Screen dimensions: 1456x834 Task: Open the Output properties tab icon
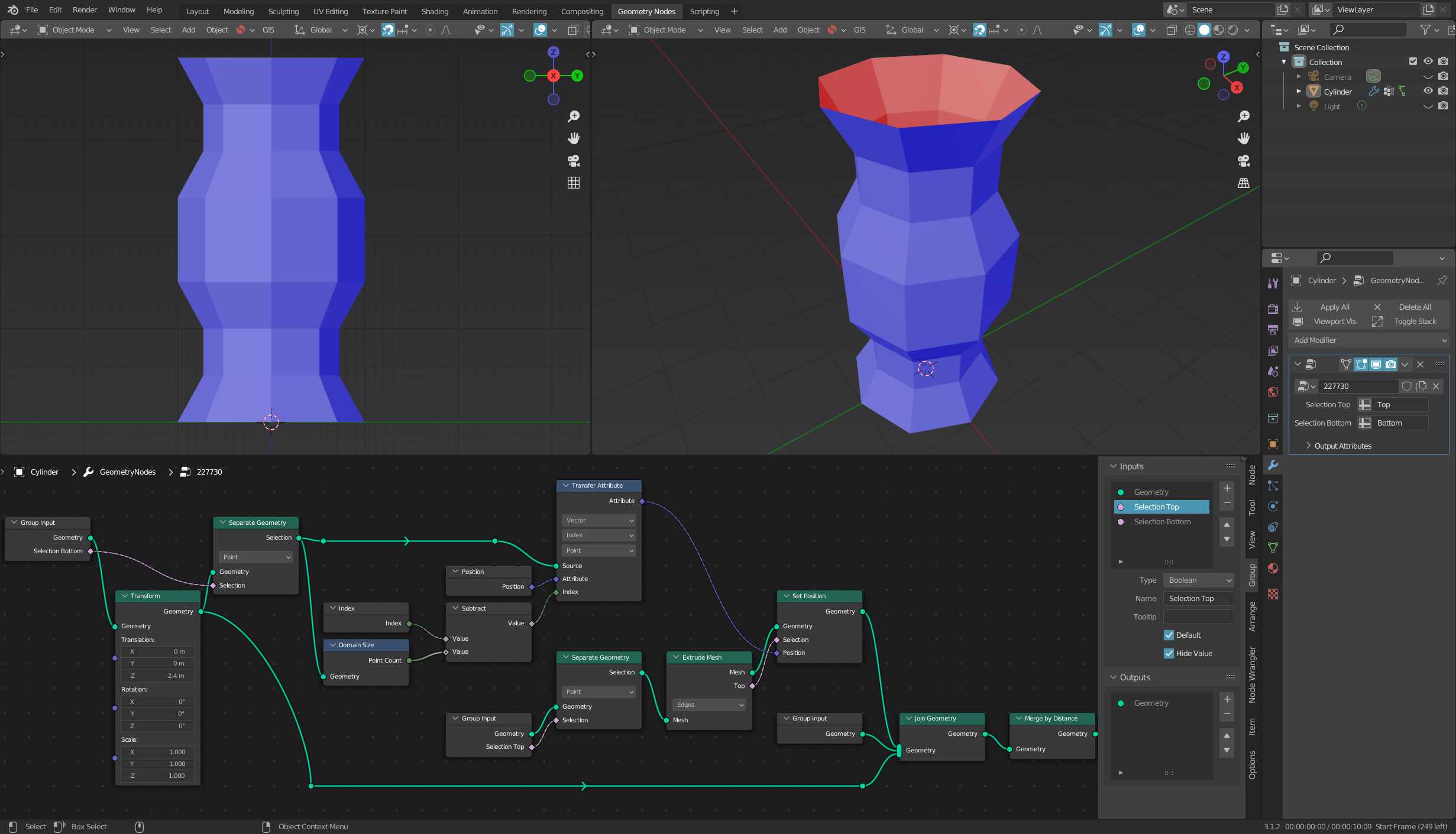click(x=1273, y=329)
